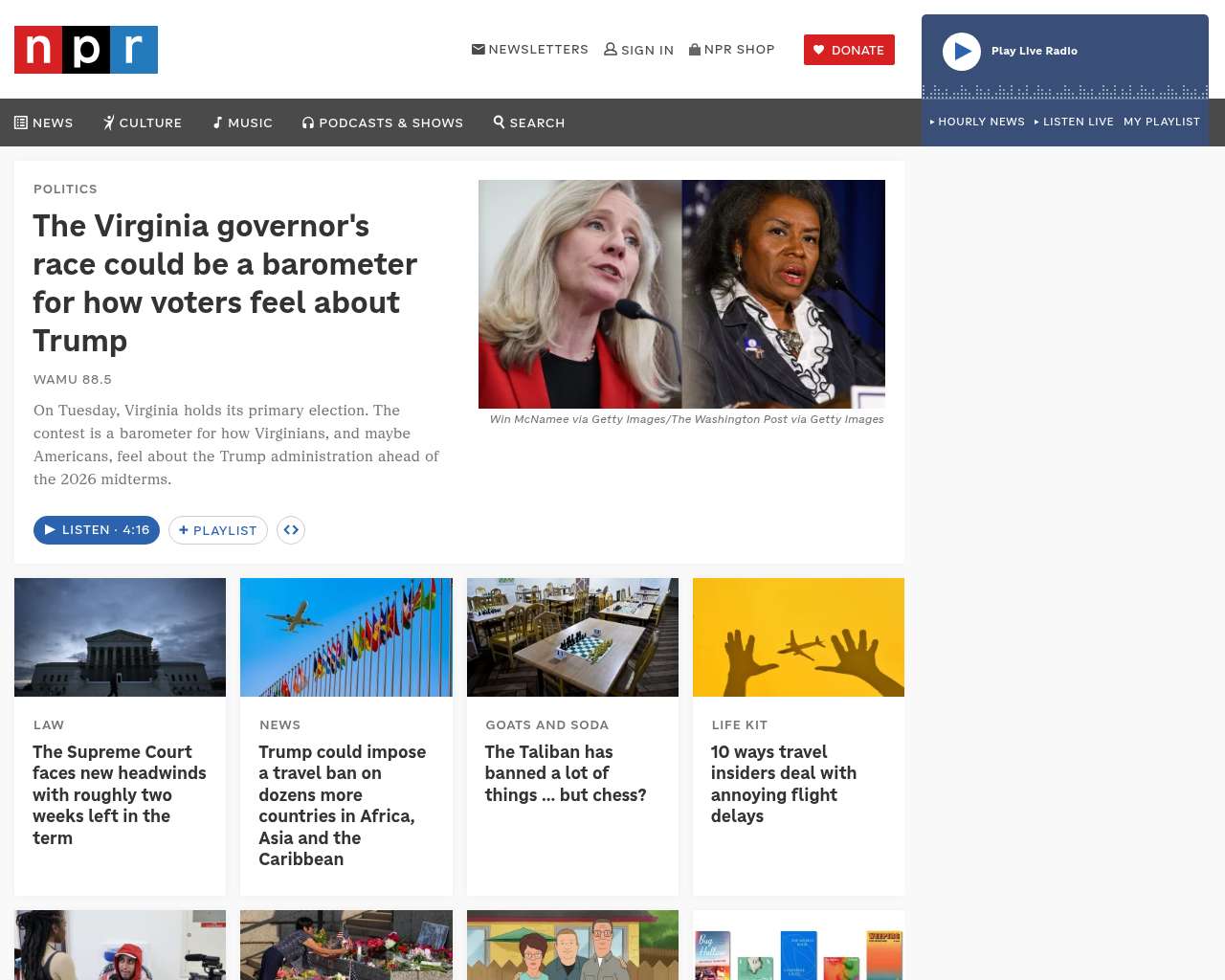Open NPR Shop bag icon
Image resolution: width=1225 pixels, height=980 pixels.
[x=695, y=49]
